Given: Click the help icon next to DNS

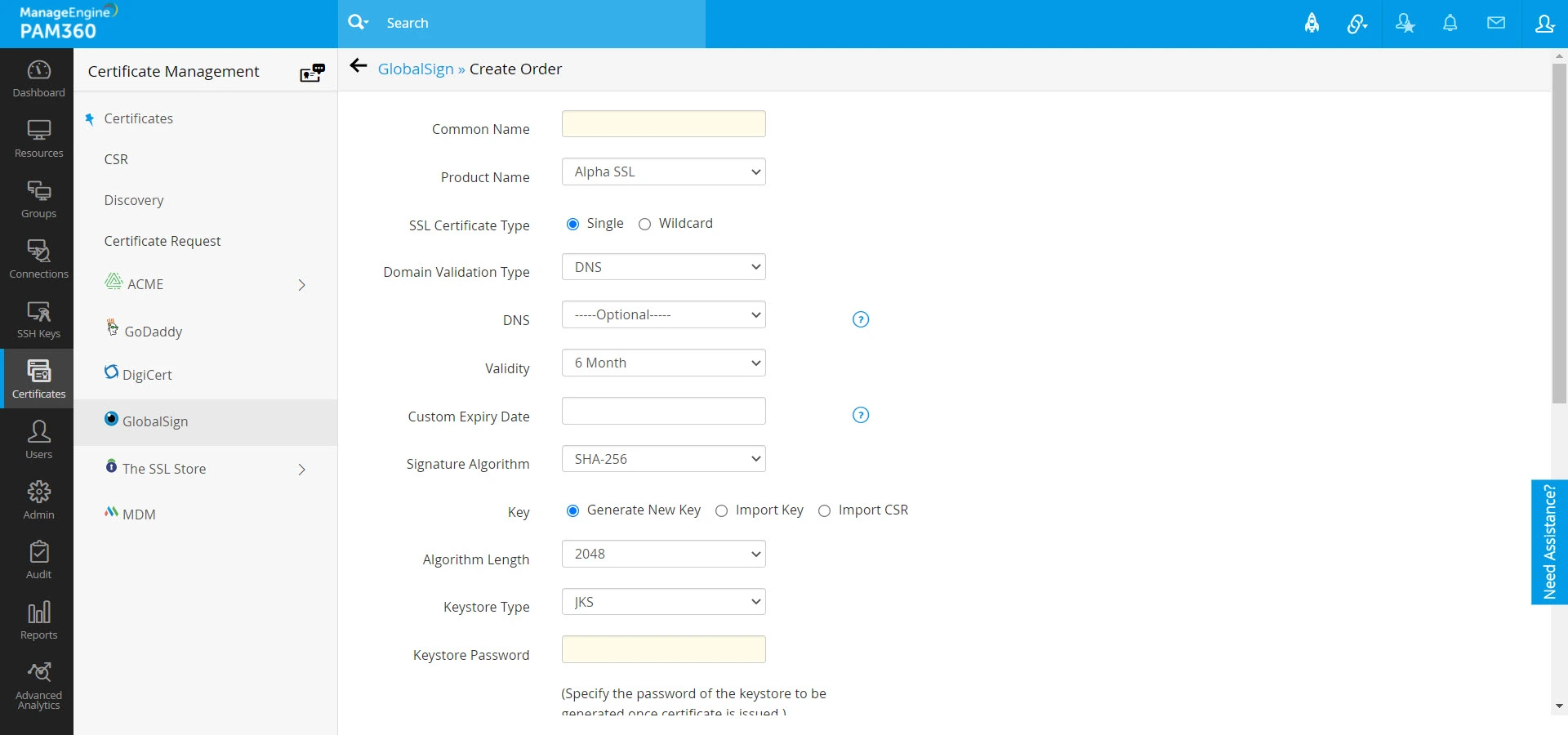Looking at the screenshot, I should pos(861,319).
